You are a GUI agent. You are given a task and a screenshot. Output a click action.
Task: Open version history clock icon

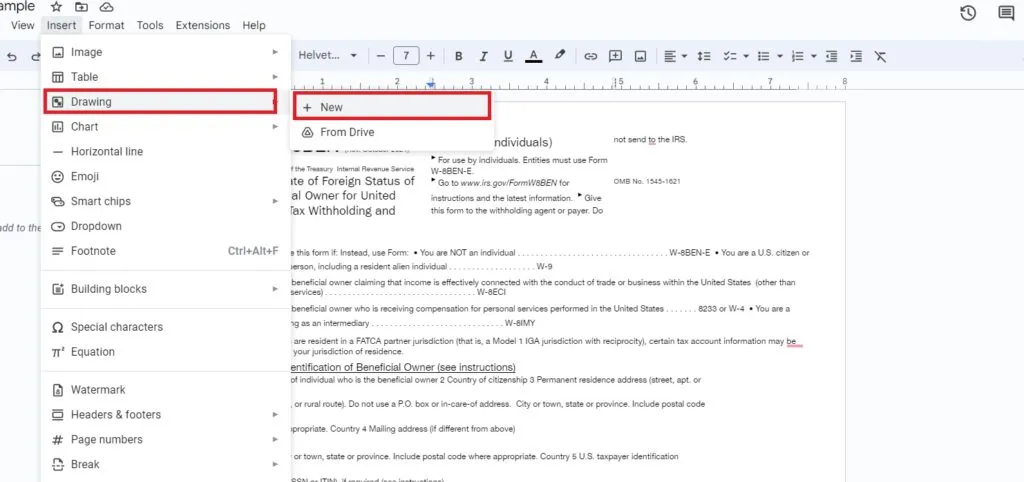point(968,12)
